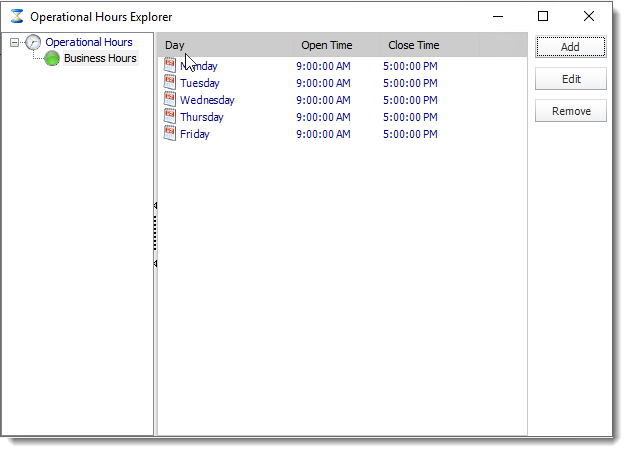Image resolution: width=628 pixels, height=453 pixels.
Task: Sort by the Day column header
Action: [x=175, y=45]
